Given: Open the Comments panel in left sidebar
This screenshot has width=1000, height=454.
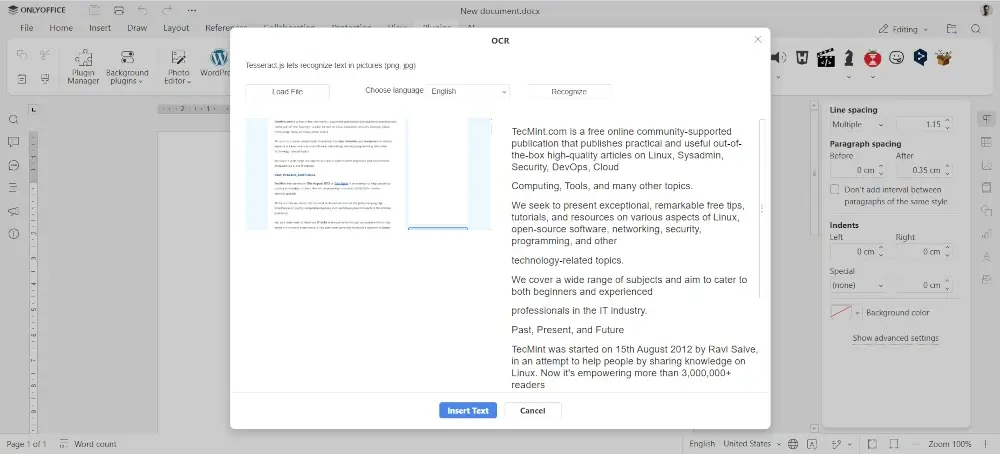Looking at the screenshot, I should coord(14,165).
